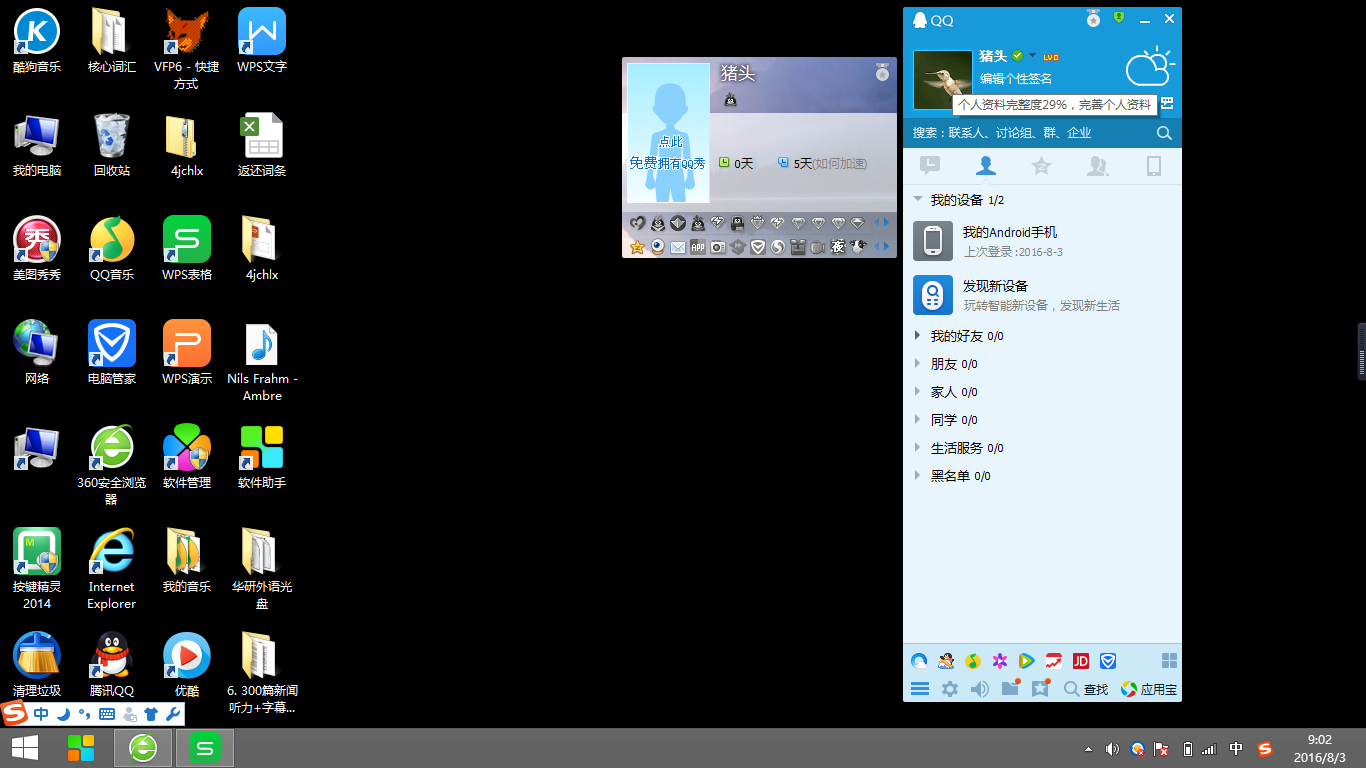The width and height of the screenshot is (1366, 768).
Task: Open PC Manager shield in QQ app bar
Action: tap(1108, 661)
